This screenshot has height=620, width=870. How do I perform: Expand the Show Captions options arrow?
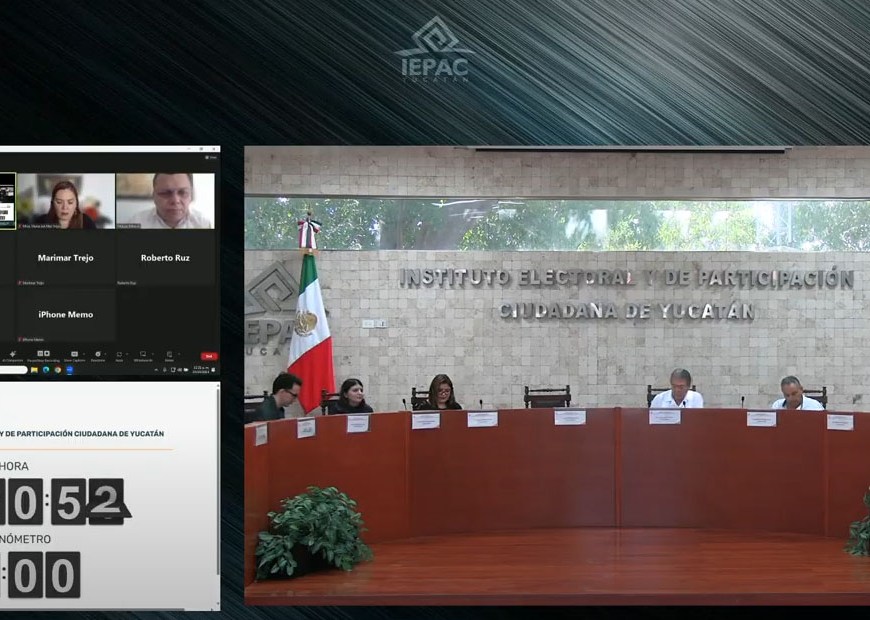pos(83,353)
